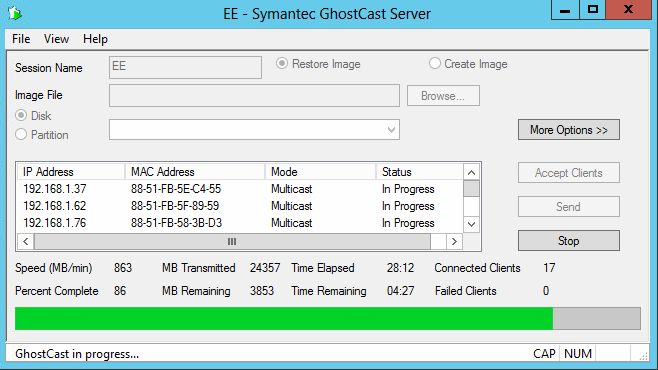Viewport: 658px width, 370px height.
Task: Stop the GhostCast session
Action: [x=569, y=241]
